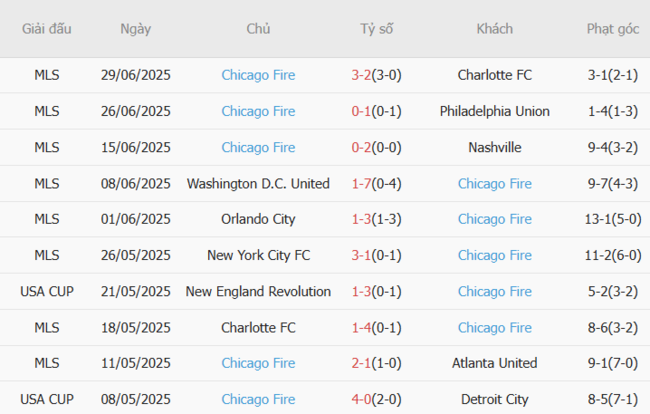
Task: Open Philadelphia Union team name
Action: [x=495, y=111]
